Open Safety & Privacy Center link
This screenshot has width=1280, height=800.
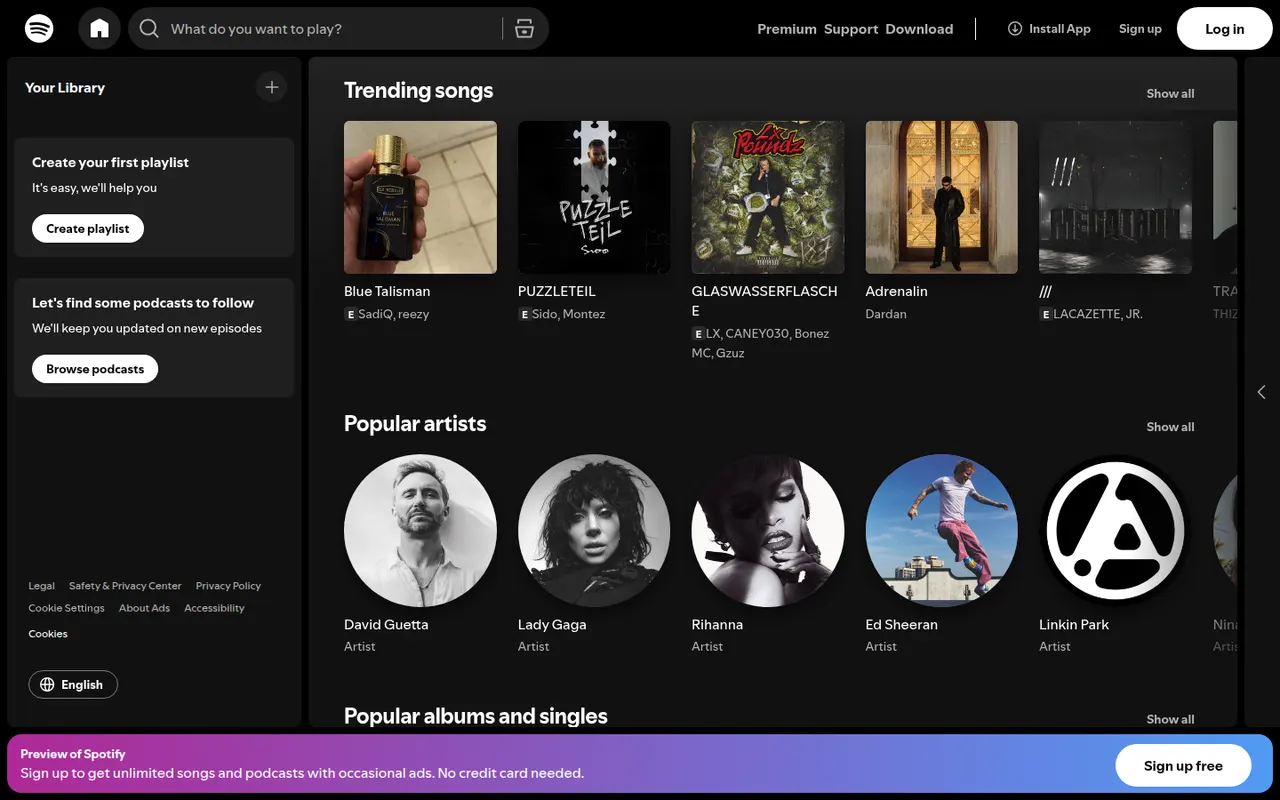[x=125, y=586]
